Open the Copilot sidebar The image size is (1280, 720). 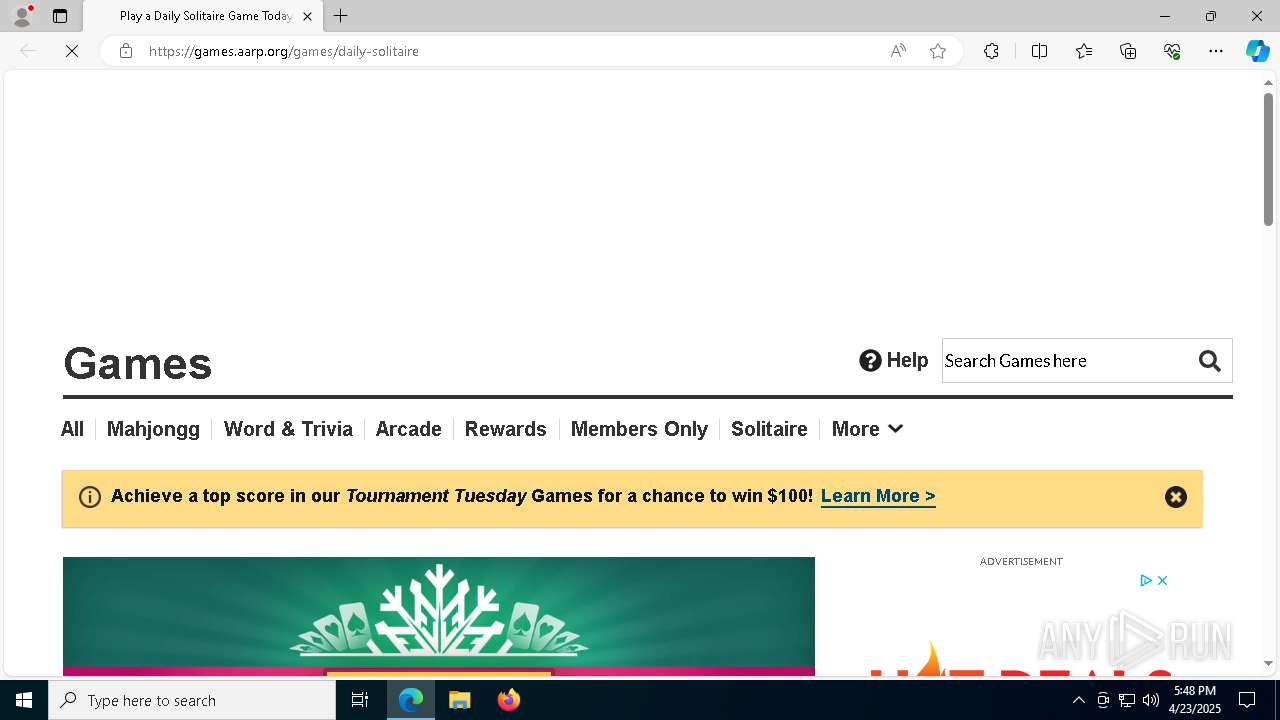tap(1257, 51)
